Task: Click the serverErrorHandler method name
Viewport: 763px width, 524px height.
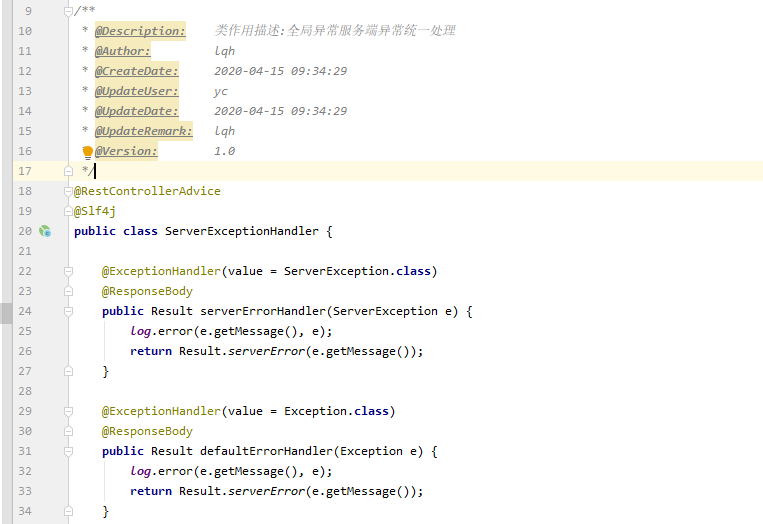Action: tap(263, 311)
